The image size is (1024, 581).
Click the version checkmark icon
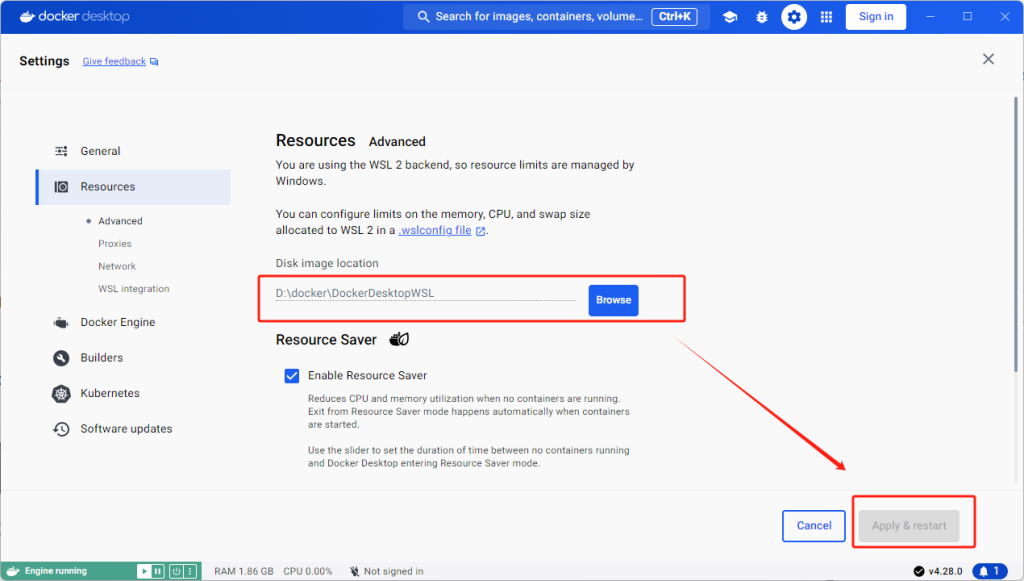[919, 571]
